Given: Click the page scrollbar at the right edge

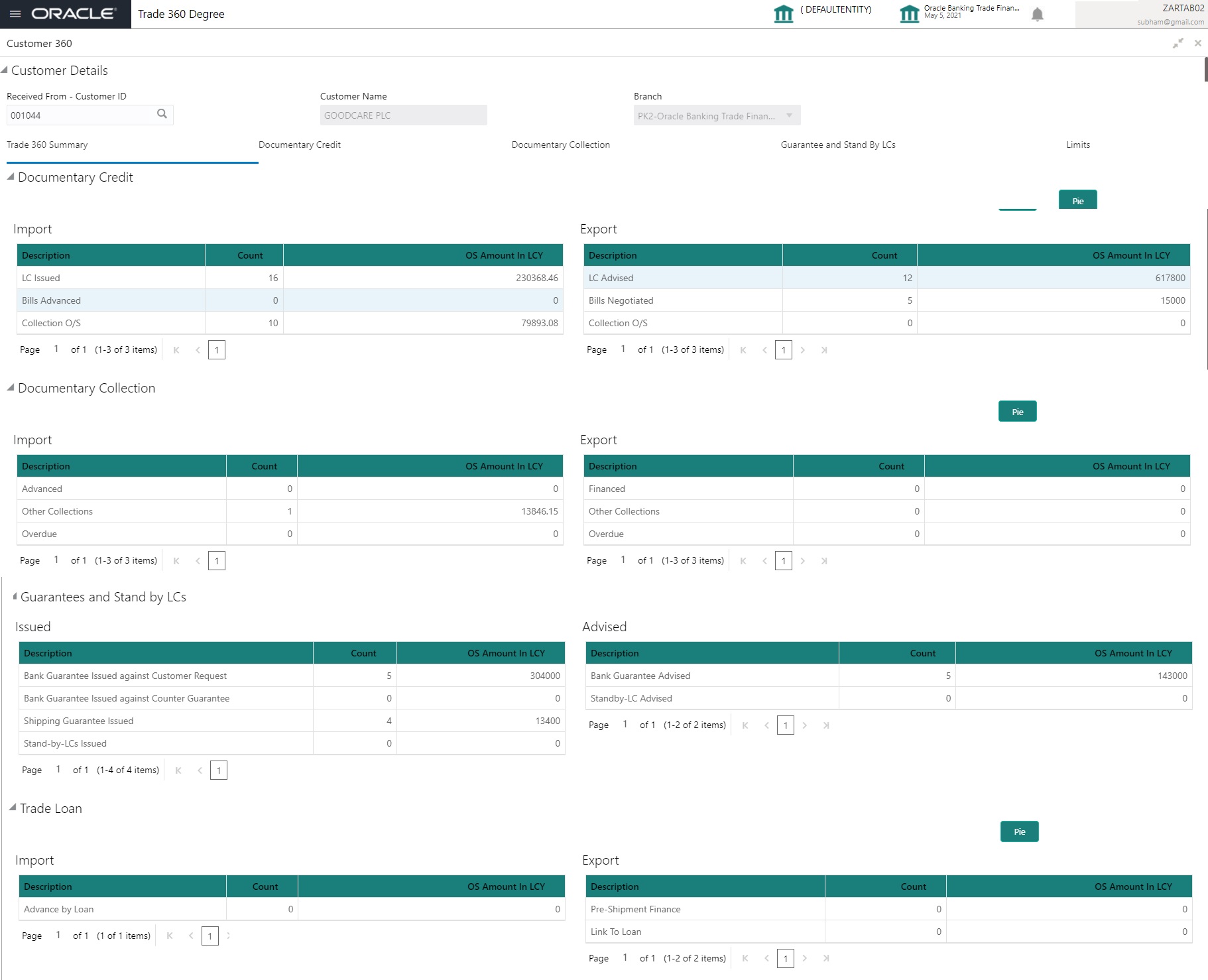Looking at the screenshot, I should pos(1206,70).
